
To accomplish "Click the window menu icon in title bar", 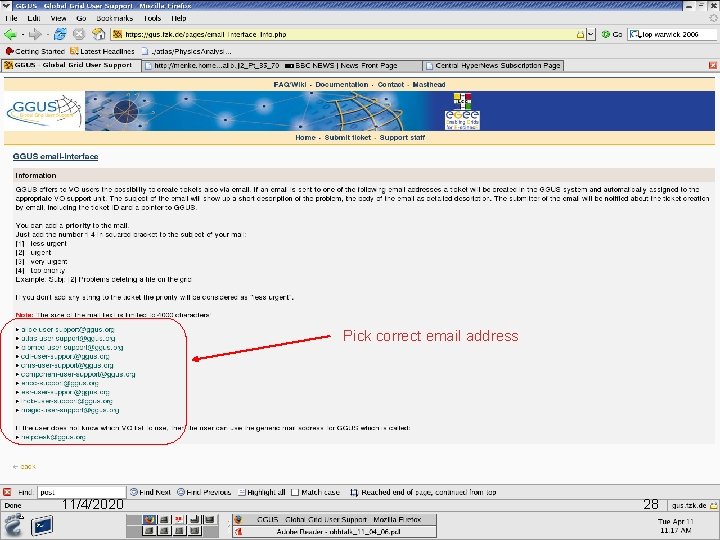I will tap(6, 6).
